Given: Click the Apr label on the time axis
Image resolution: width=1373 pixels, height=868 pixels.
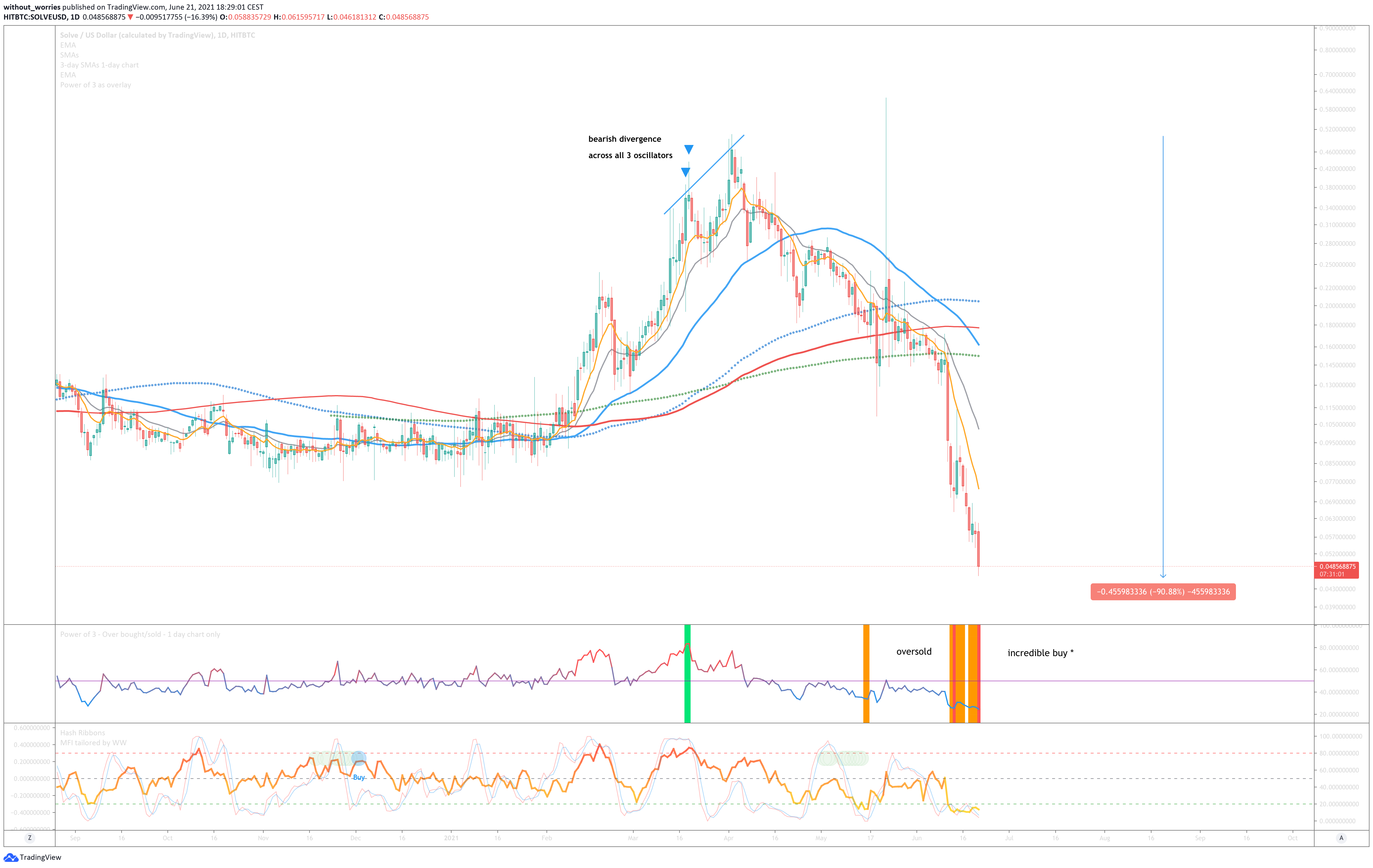Looking at the screenshot, I should pyautogui.click(x=728, y=838).
